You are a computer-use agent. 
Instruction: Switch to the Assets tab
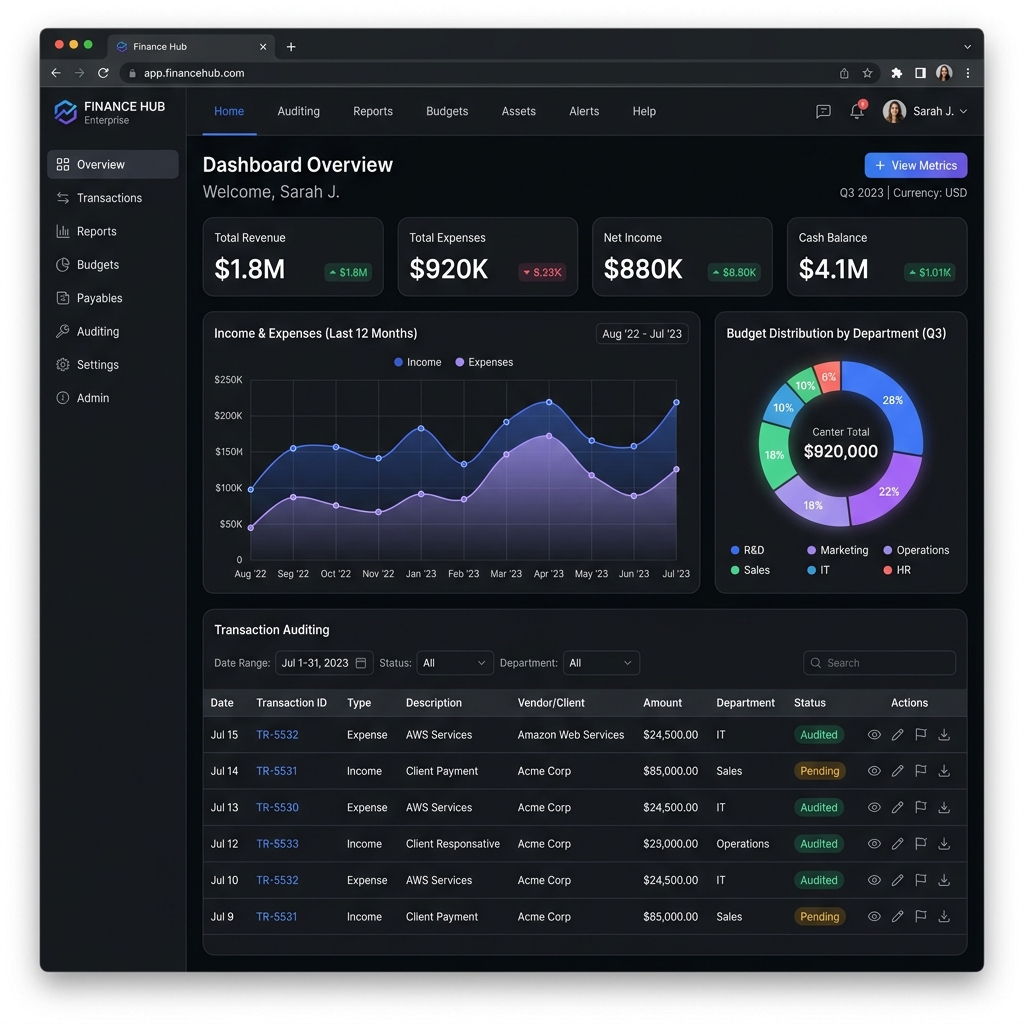point(519,112)
